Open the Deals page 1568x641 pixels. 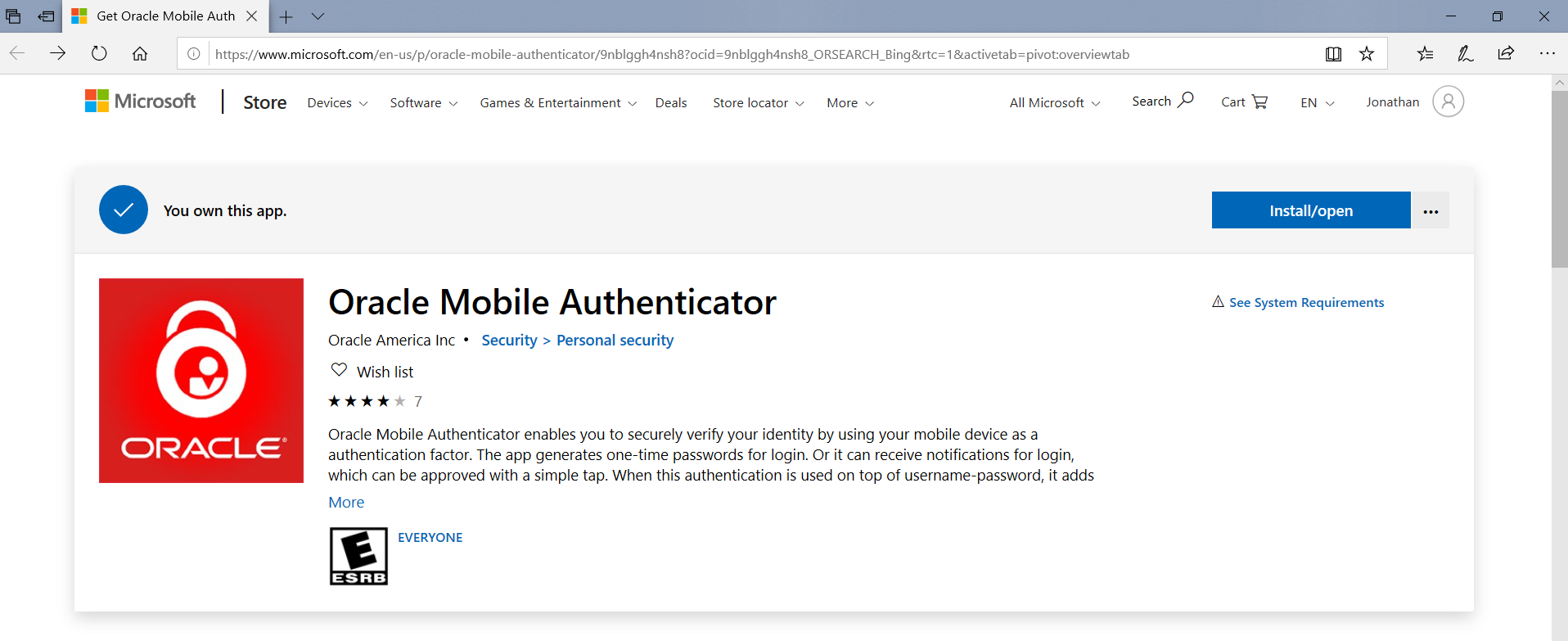click(x=671, y=103)
